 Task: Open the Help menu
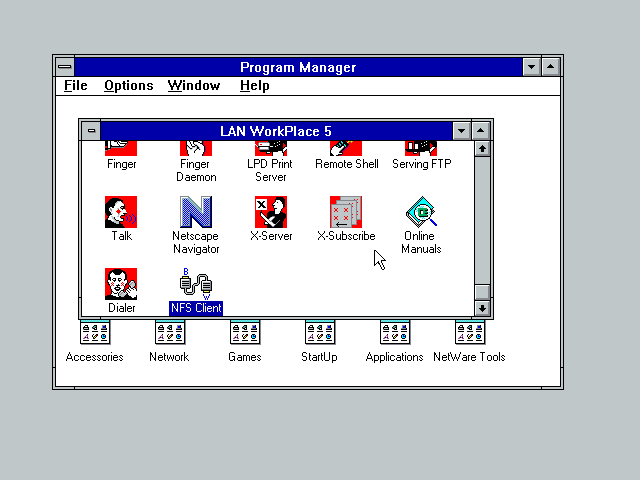255,86
